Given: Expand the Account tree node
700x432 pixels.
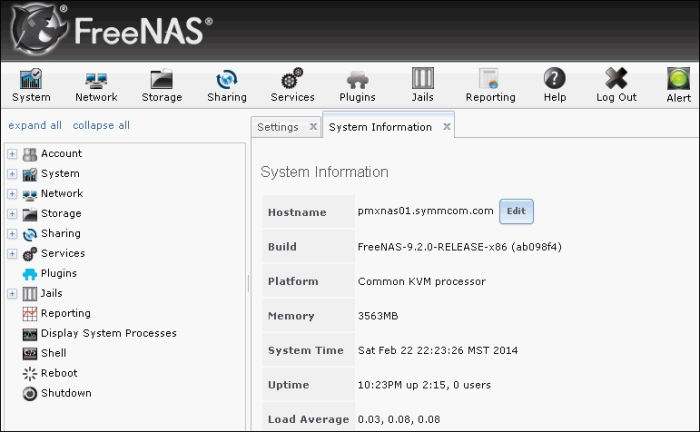Looking at the screenshot, I should (12, 154).
